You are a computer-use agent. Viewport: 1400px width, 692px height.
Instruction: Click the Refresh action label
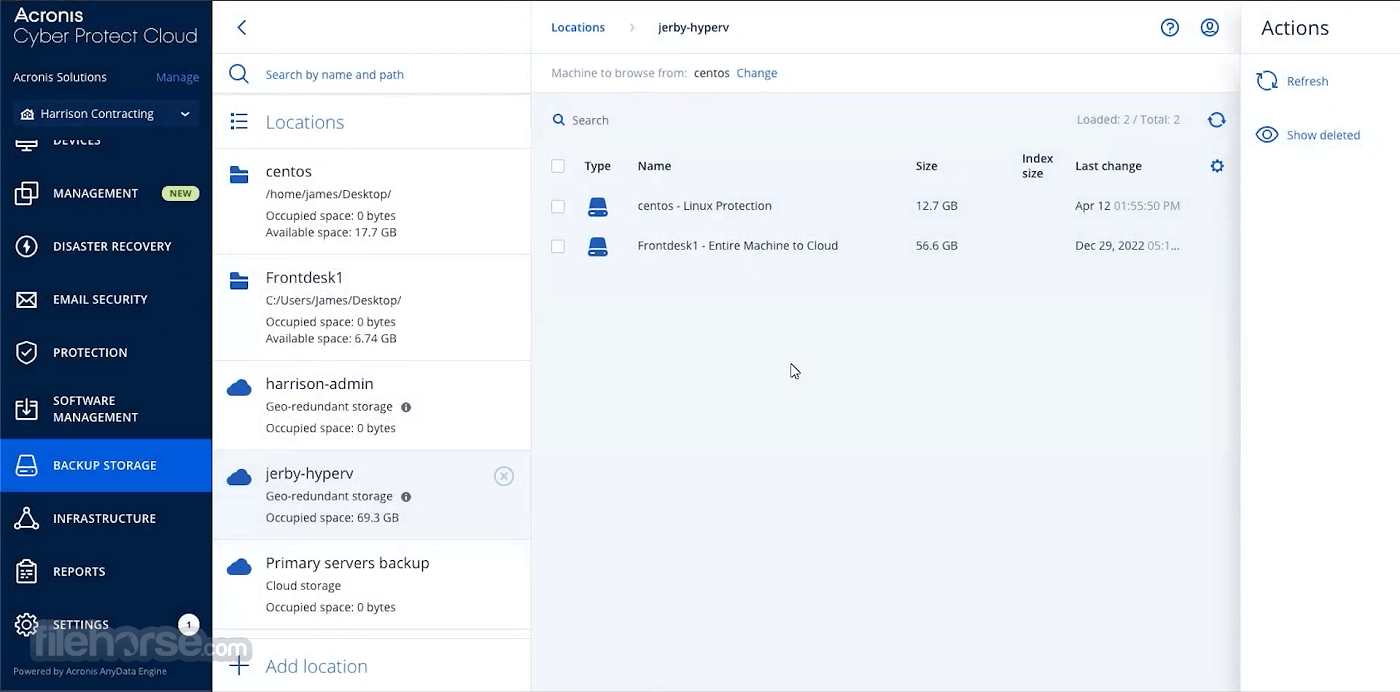click(x=1307, y=82)
